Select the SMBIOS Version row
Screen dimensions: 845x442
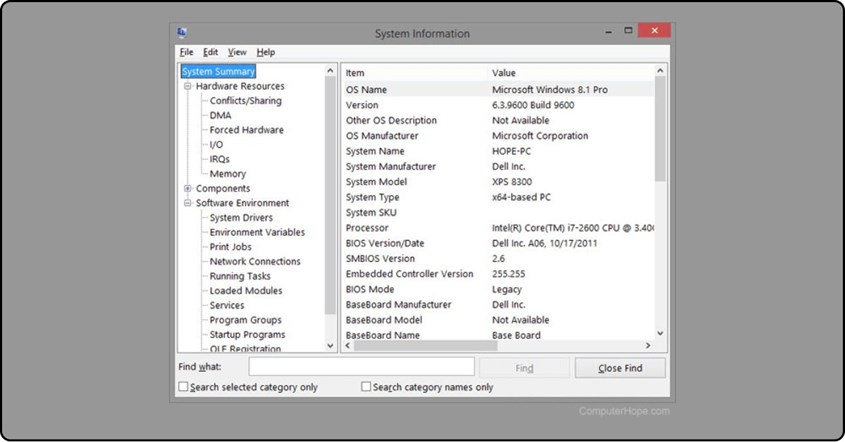tap(498, 259)
